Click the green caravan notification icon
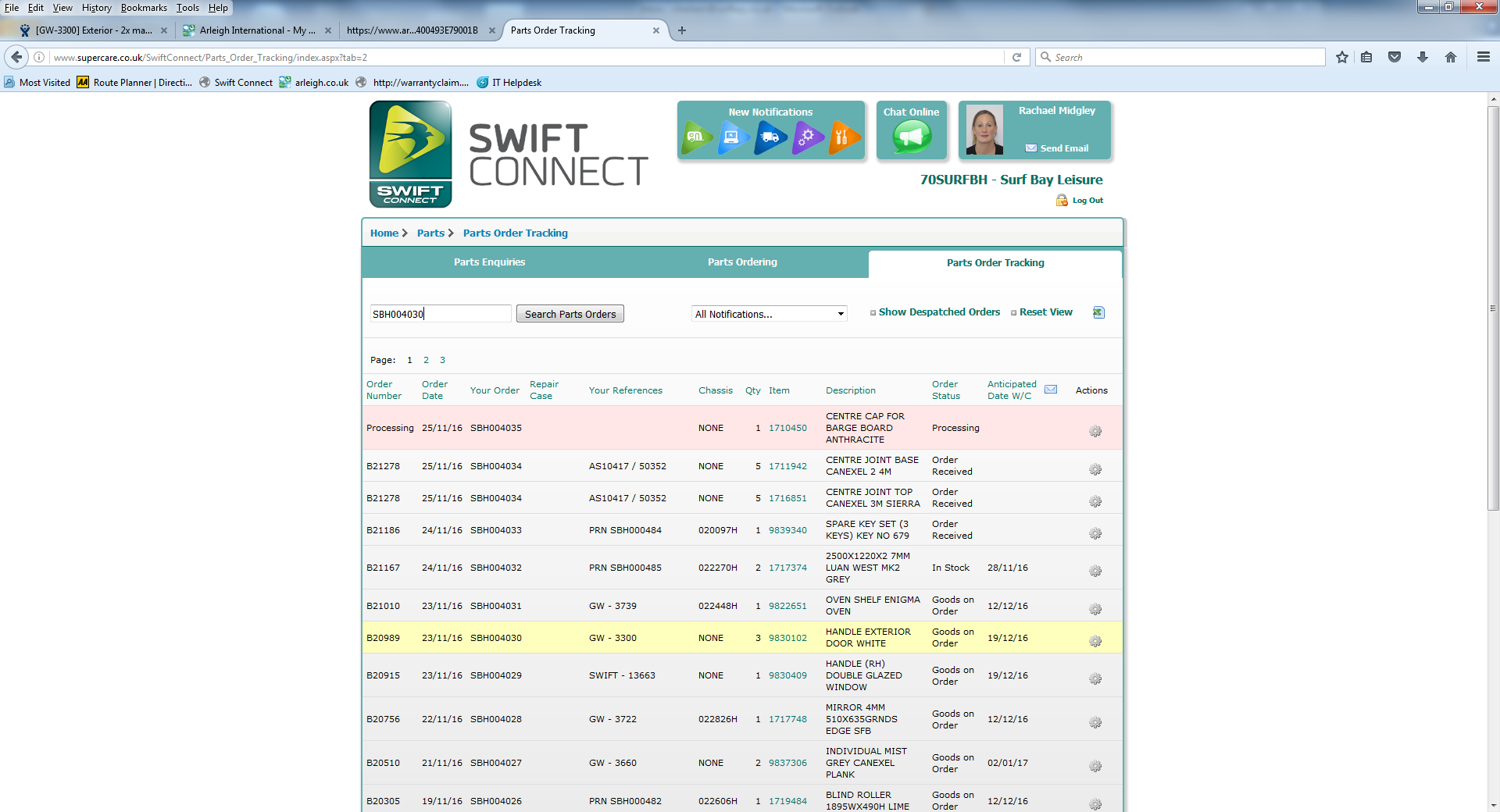The height and width of the screenshot is (812, 1500). click(x=696, y=137)
